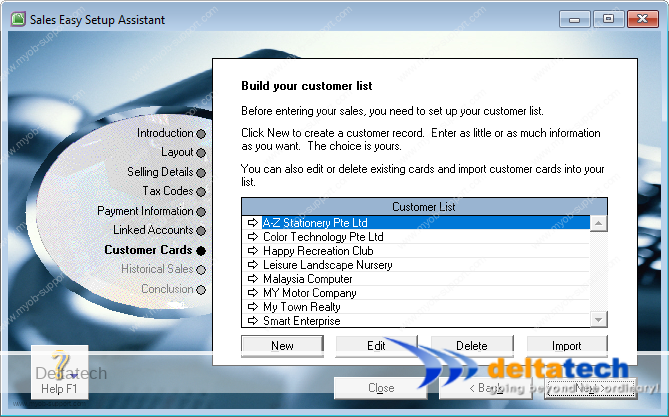
Task: Select the Linked Accounts step bullet
Action: tap(201, 231)
